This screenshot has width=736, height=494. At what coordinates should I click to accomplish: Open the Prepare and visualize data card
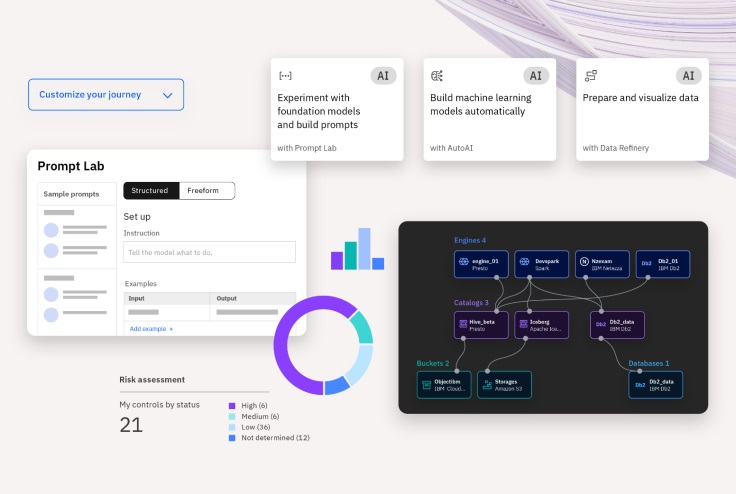point(642,109)
